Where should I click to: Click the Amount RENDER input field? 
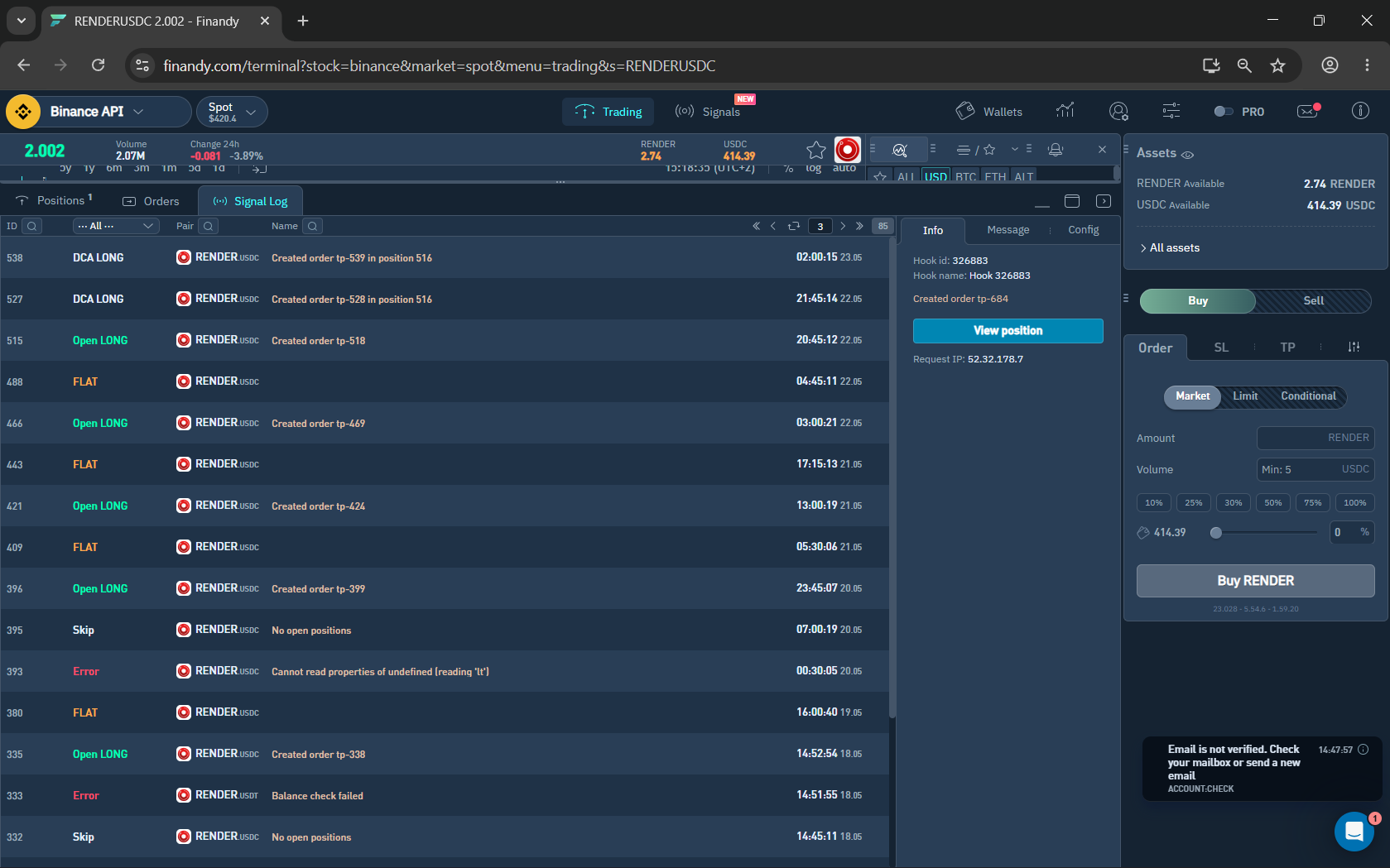[x=1315, y=438]
